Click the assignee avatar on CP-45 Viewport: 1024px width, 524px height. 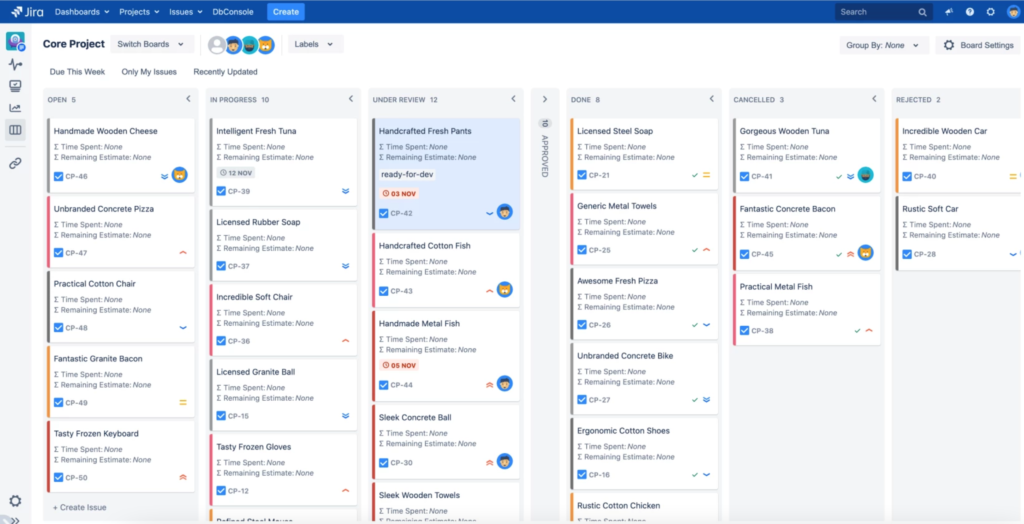point(865,253)
